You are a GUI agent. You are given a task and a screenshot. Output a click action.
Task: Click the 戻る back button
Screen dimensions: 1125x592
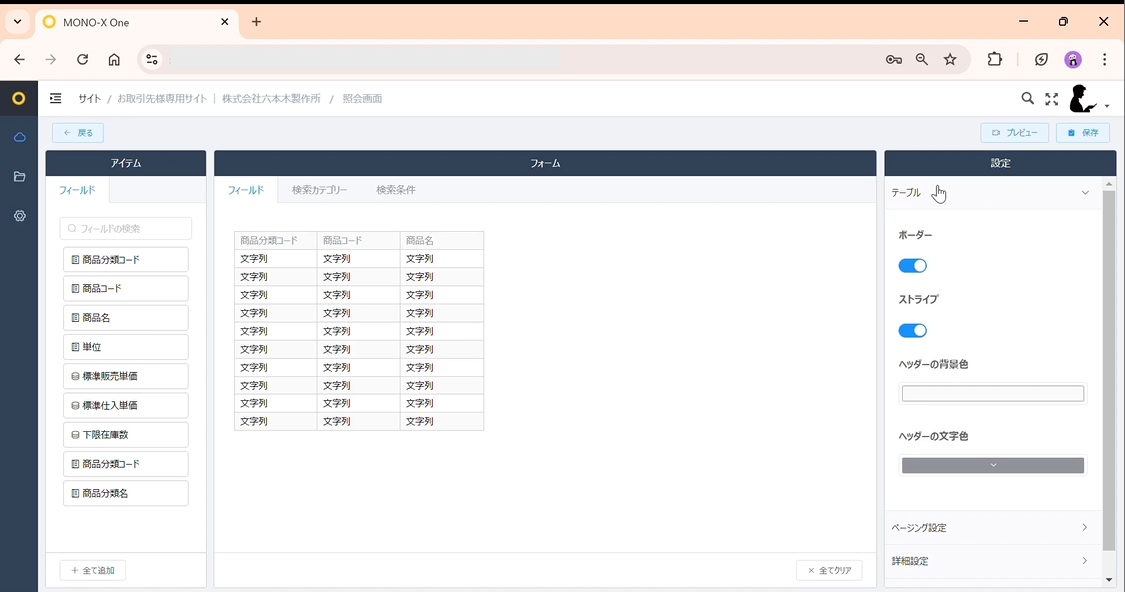(x=77, y=133)
